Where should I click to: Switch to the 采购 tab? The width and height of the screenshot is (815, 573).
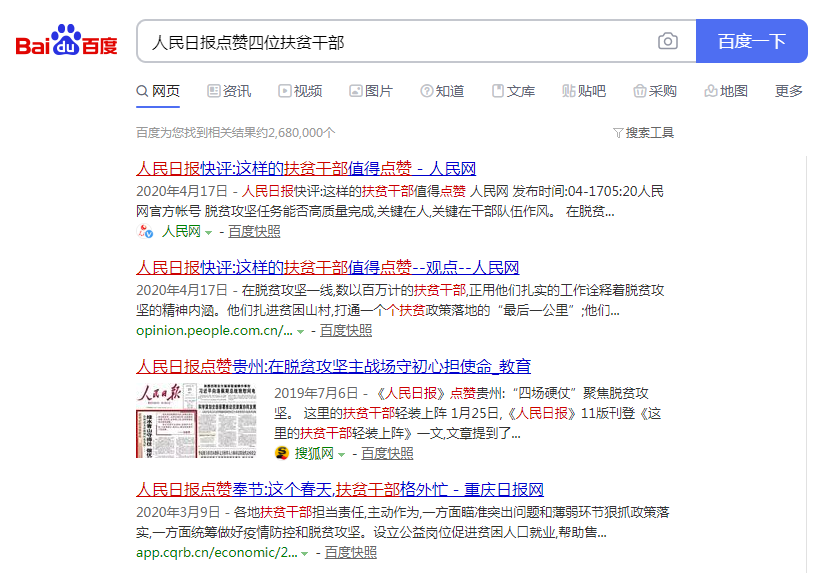pos(655,92)
